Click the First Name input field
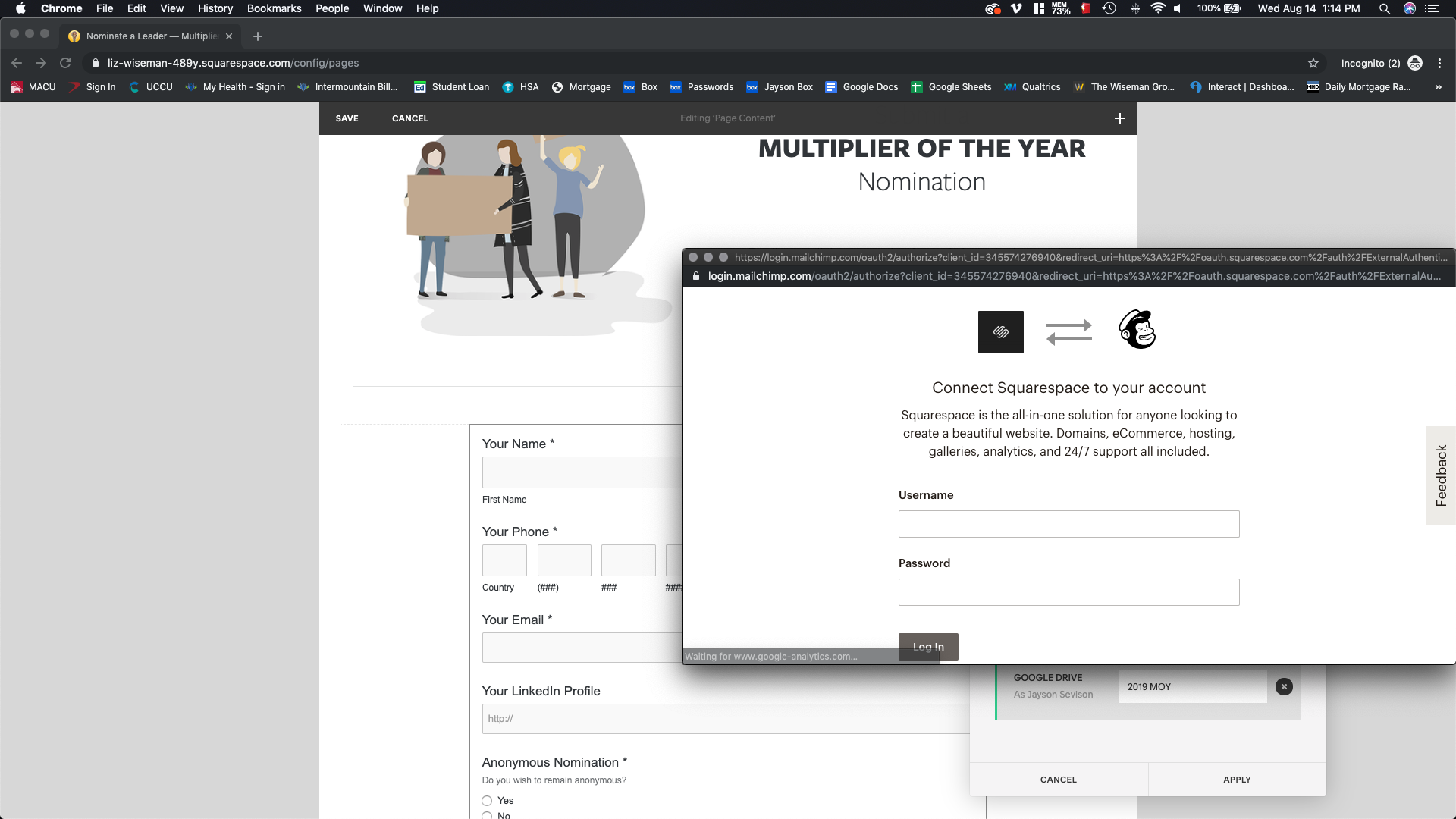This screenshot has height=819, width=1456. 582,472
